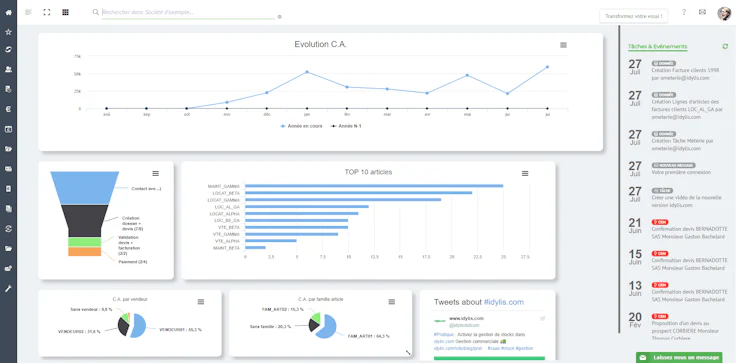
Task: Click the mai data point on Evolution C.A.
Action: (x=467, y=75)
